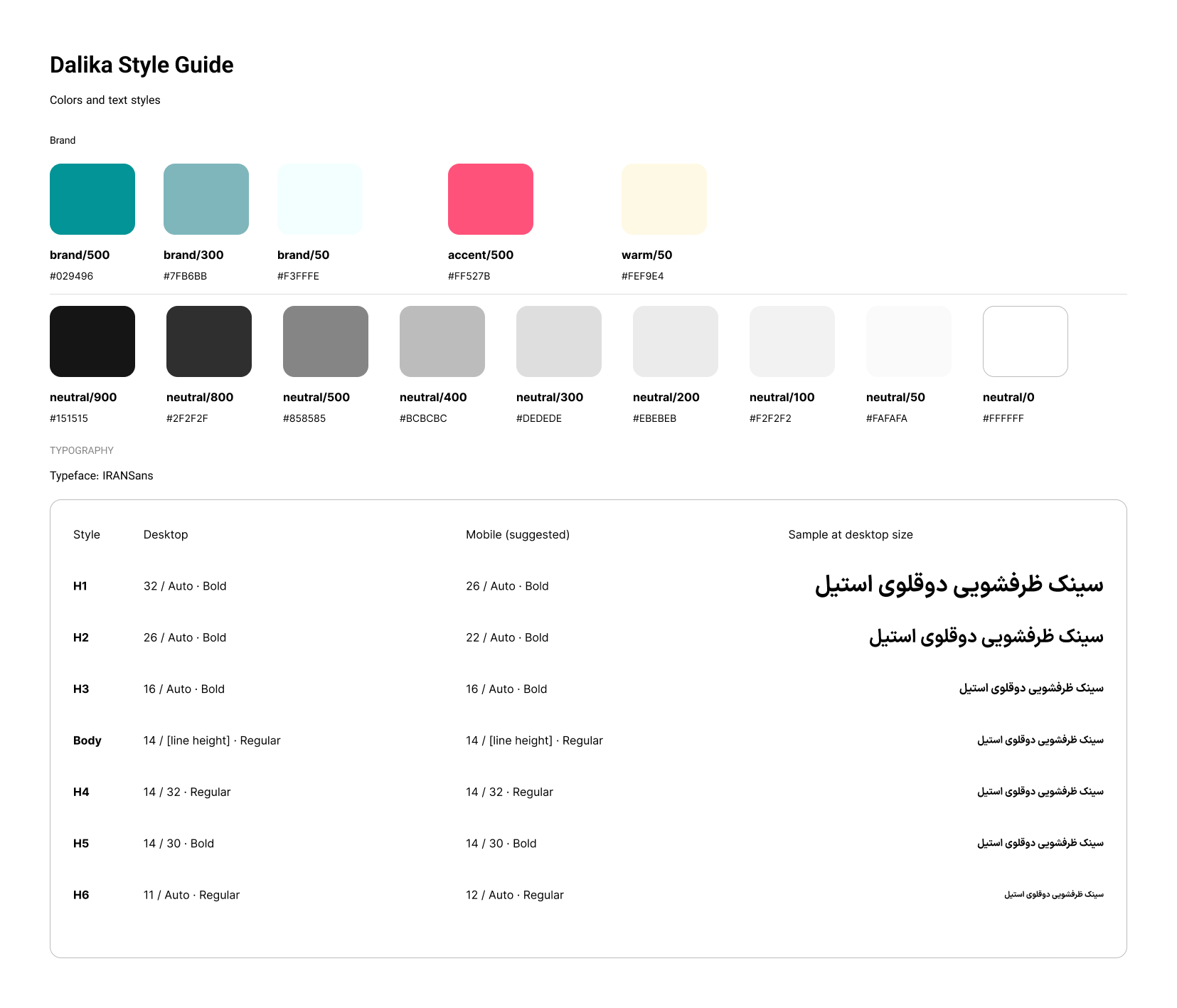Click the hex code #DEDEDE
Viewport: 1177px width, 1008px height.
point(539,418)
